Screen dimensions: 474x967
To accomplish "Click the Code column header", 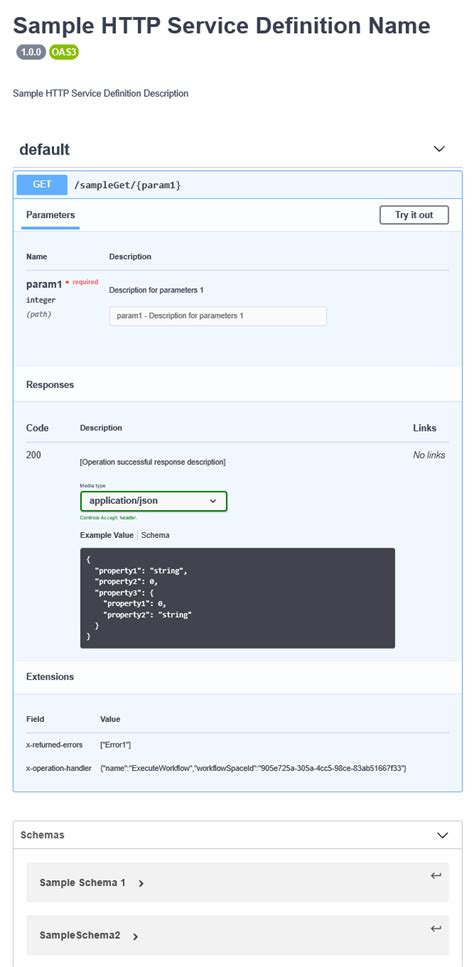I will (37, 428).
